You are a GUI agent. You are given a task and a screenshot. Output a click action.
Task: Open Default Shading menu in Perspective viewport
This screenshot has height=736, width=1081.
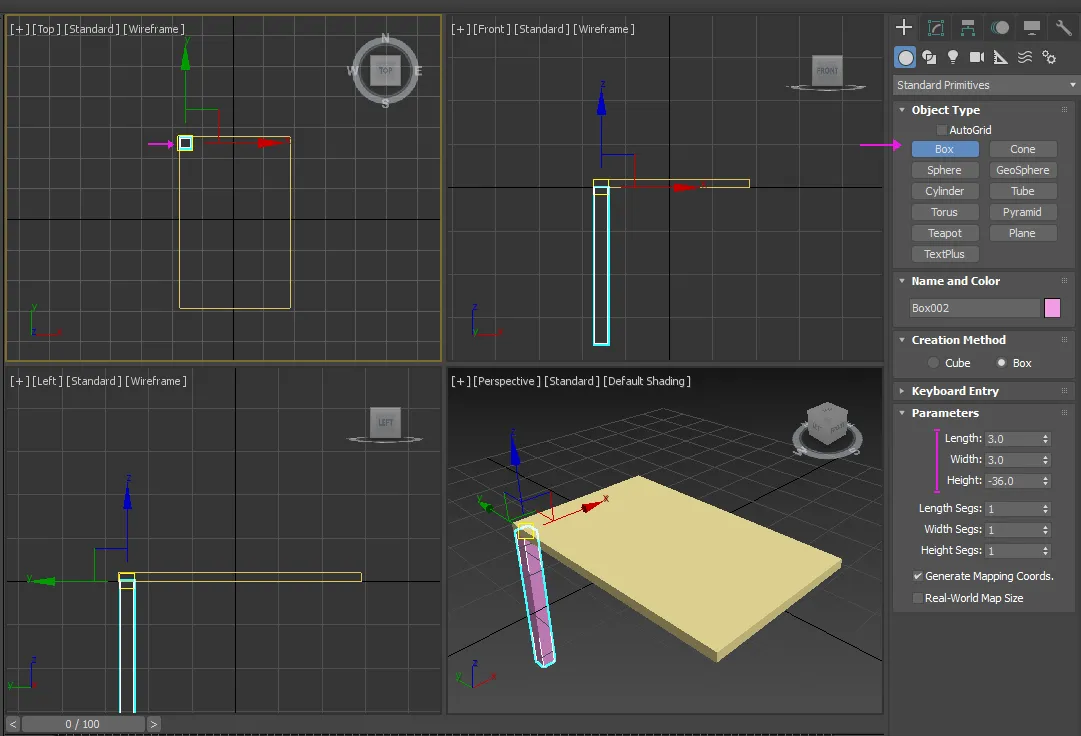click(647, 381)
